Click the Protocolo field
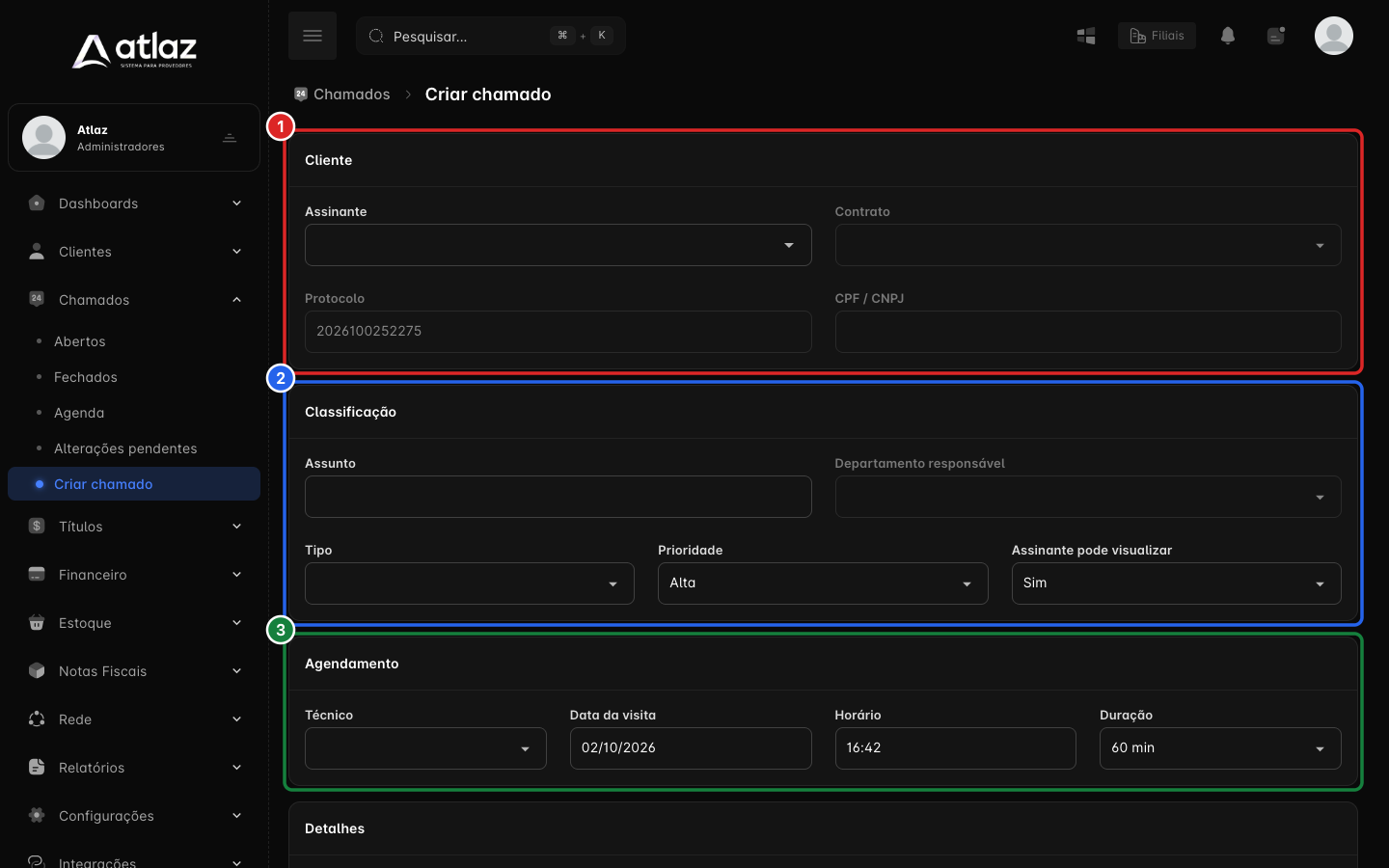The image size is (1389, 868). coord(558,332)
